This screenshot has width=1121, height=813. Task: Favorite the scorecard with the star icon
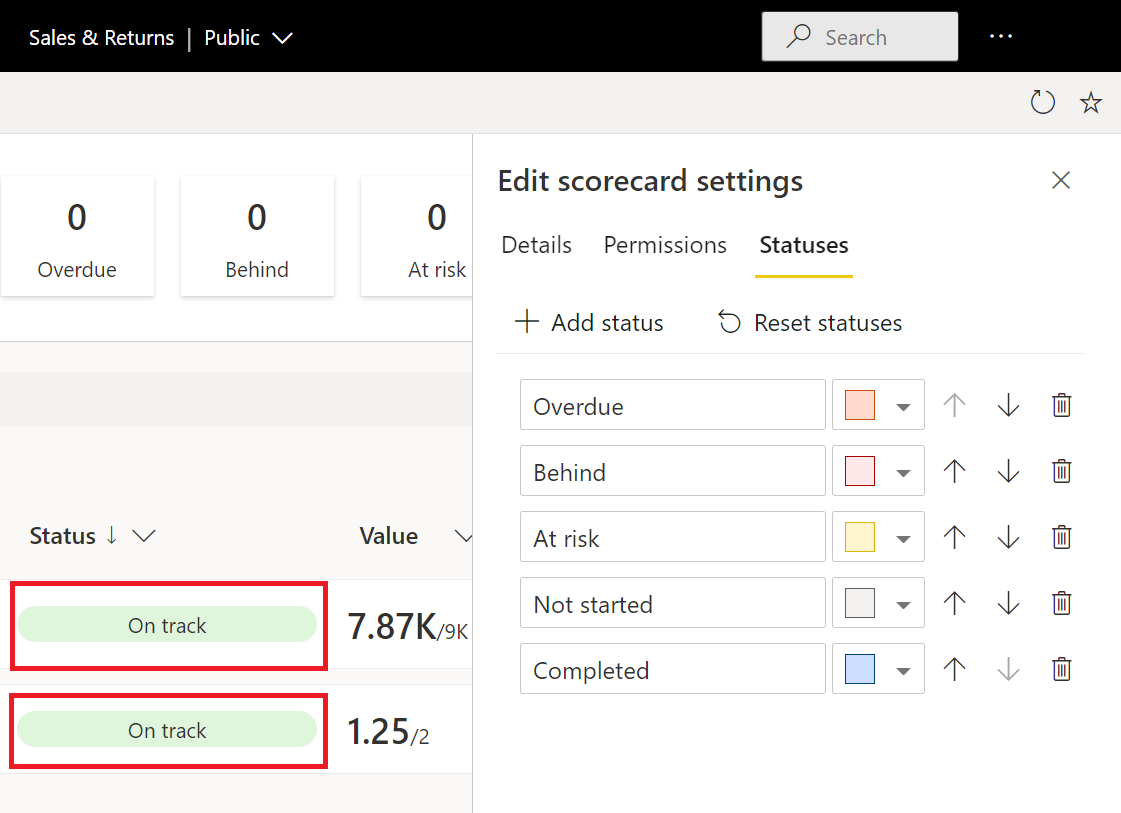(1090, 102)
